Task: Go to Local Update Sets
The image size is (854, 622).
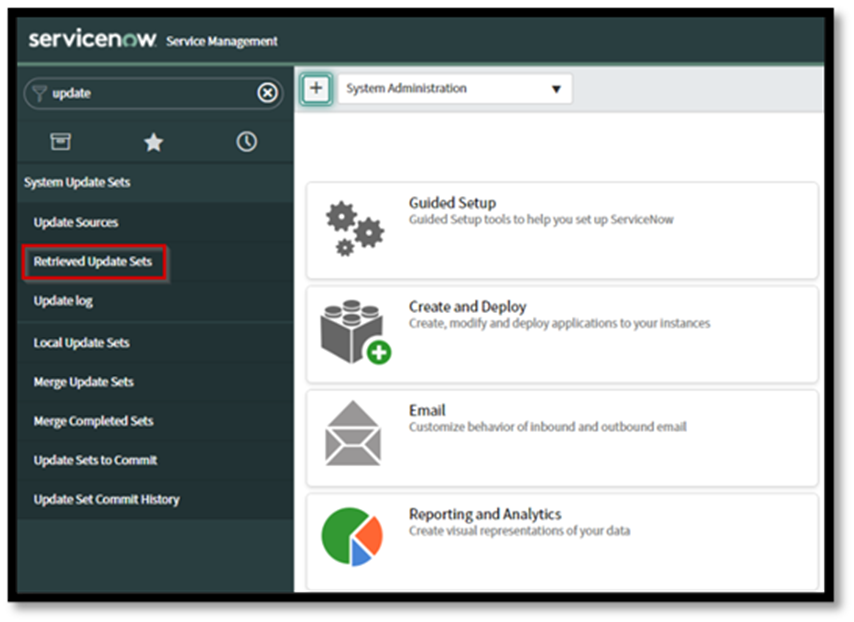Action: tap(81, 343)
